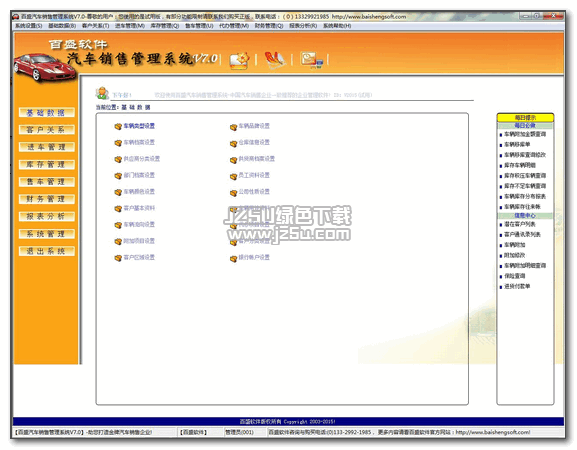Screen dimensions: 577x450
Task: Select 客户关系 in left sidebar
Action: pyautogui.click(x=46, y=130)
